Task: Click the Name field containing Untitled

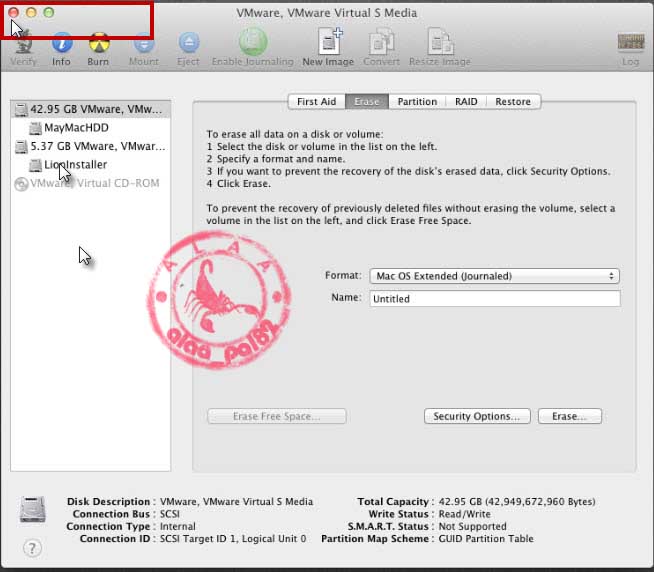Action: coord(495,298)
